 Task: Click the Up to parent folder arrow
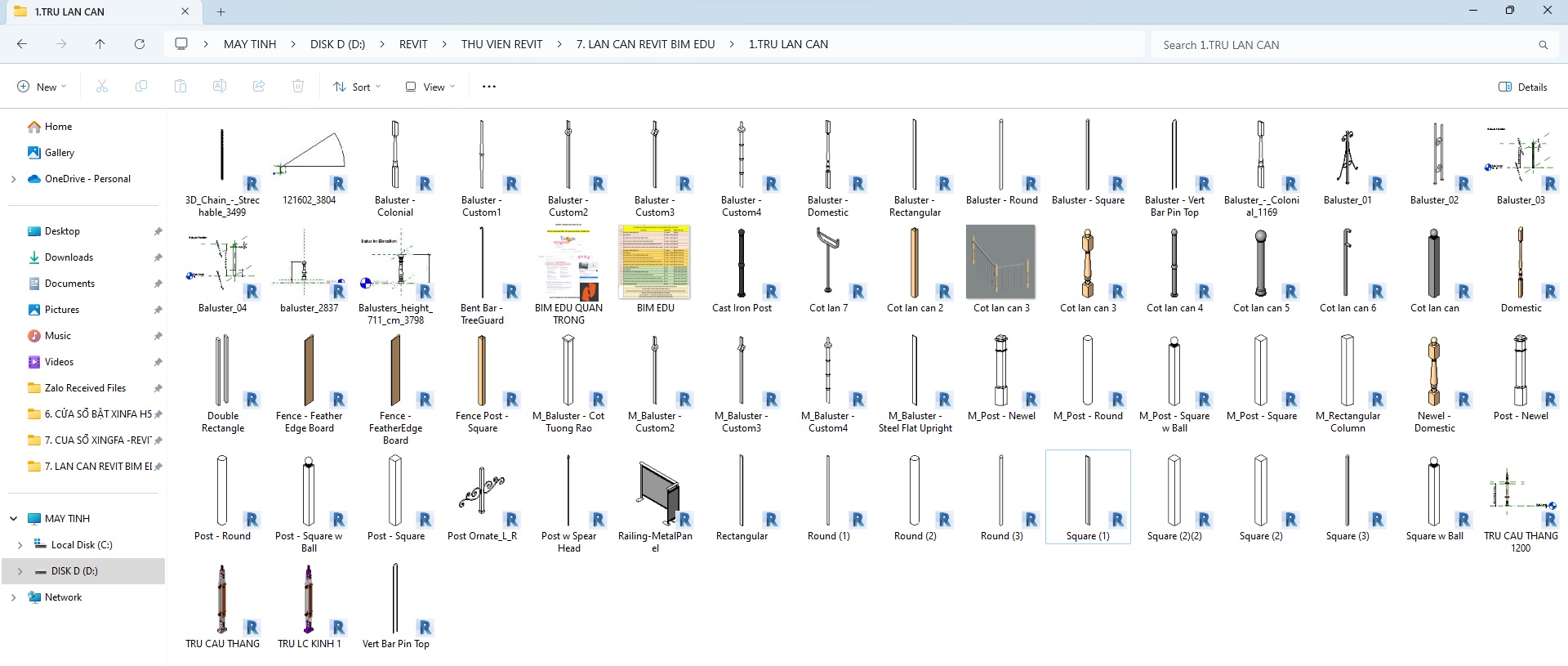tap(100, 44)
